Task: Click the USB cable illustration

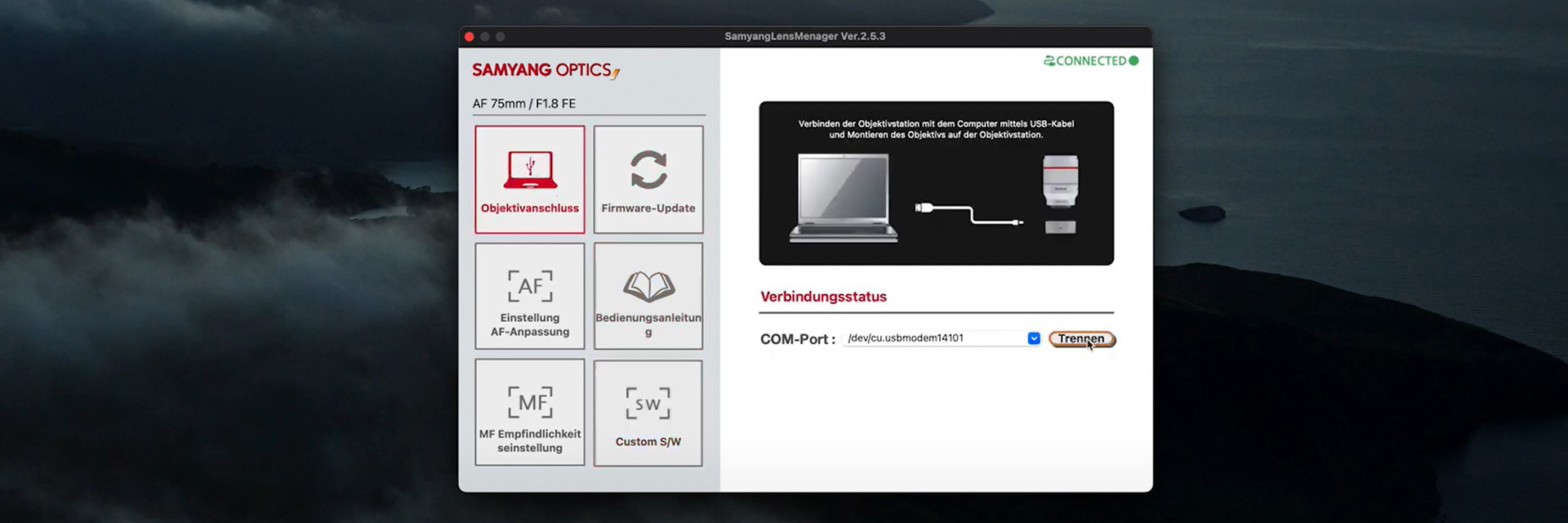Action: [969, 214]
